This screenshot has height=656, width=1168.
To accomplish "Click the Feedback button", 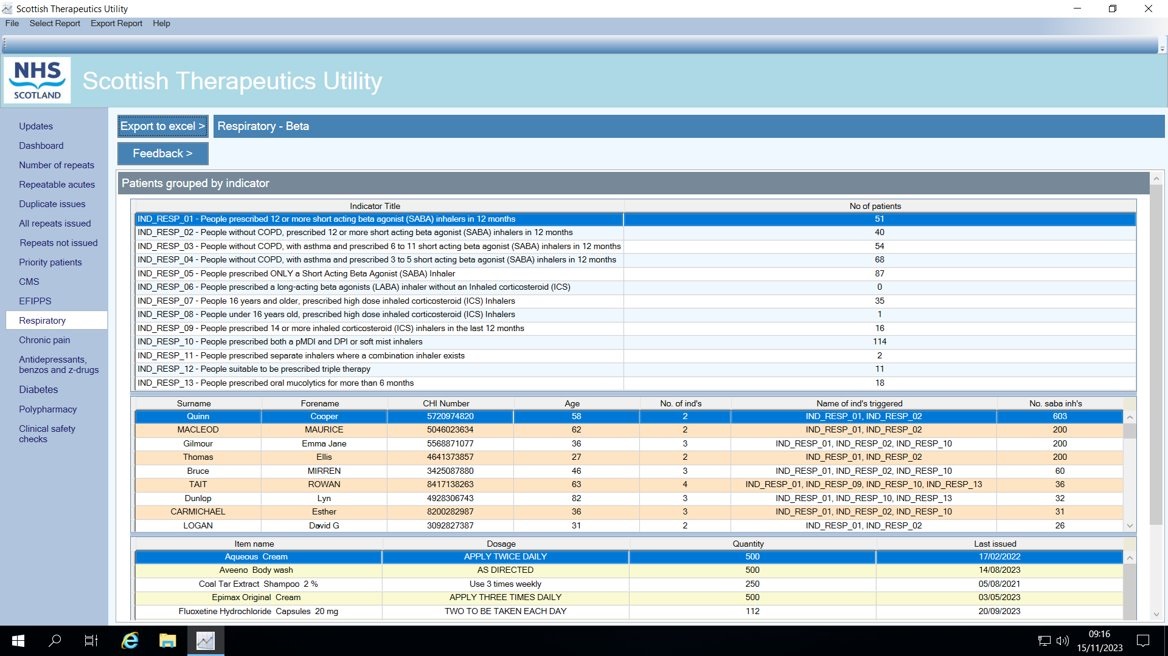I will click(x=162, y=153).
